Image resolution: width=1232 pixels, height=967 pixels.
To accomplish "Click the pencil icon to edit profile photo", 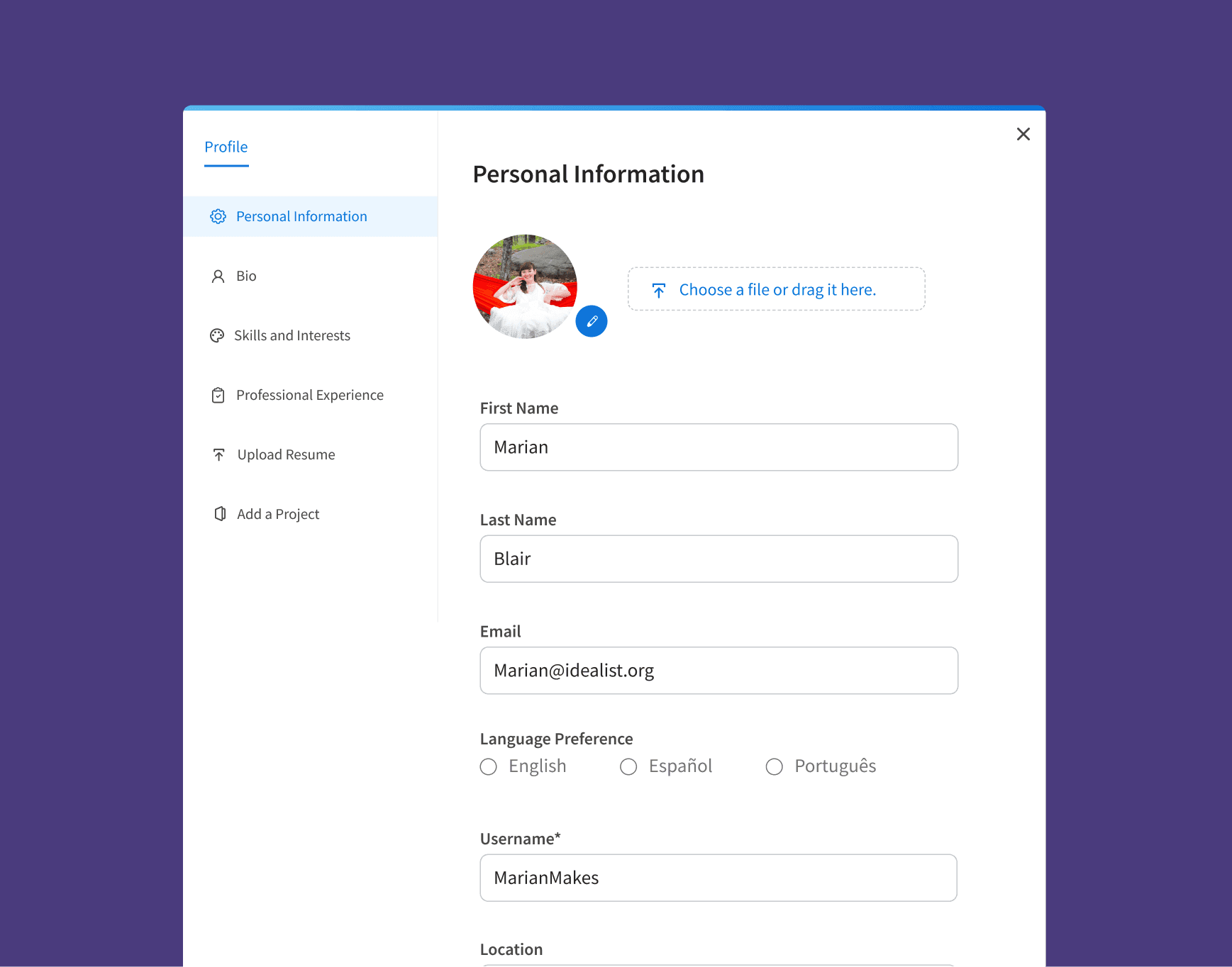I will (x=592, y=321).
